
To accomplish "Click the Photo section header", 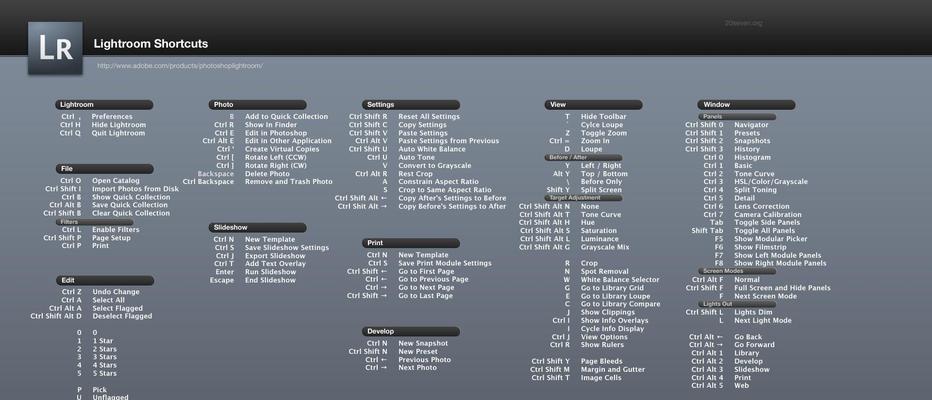I will coord(257,105).
